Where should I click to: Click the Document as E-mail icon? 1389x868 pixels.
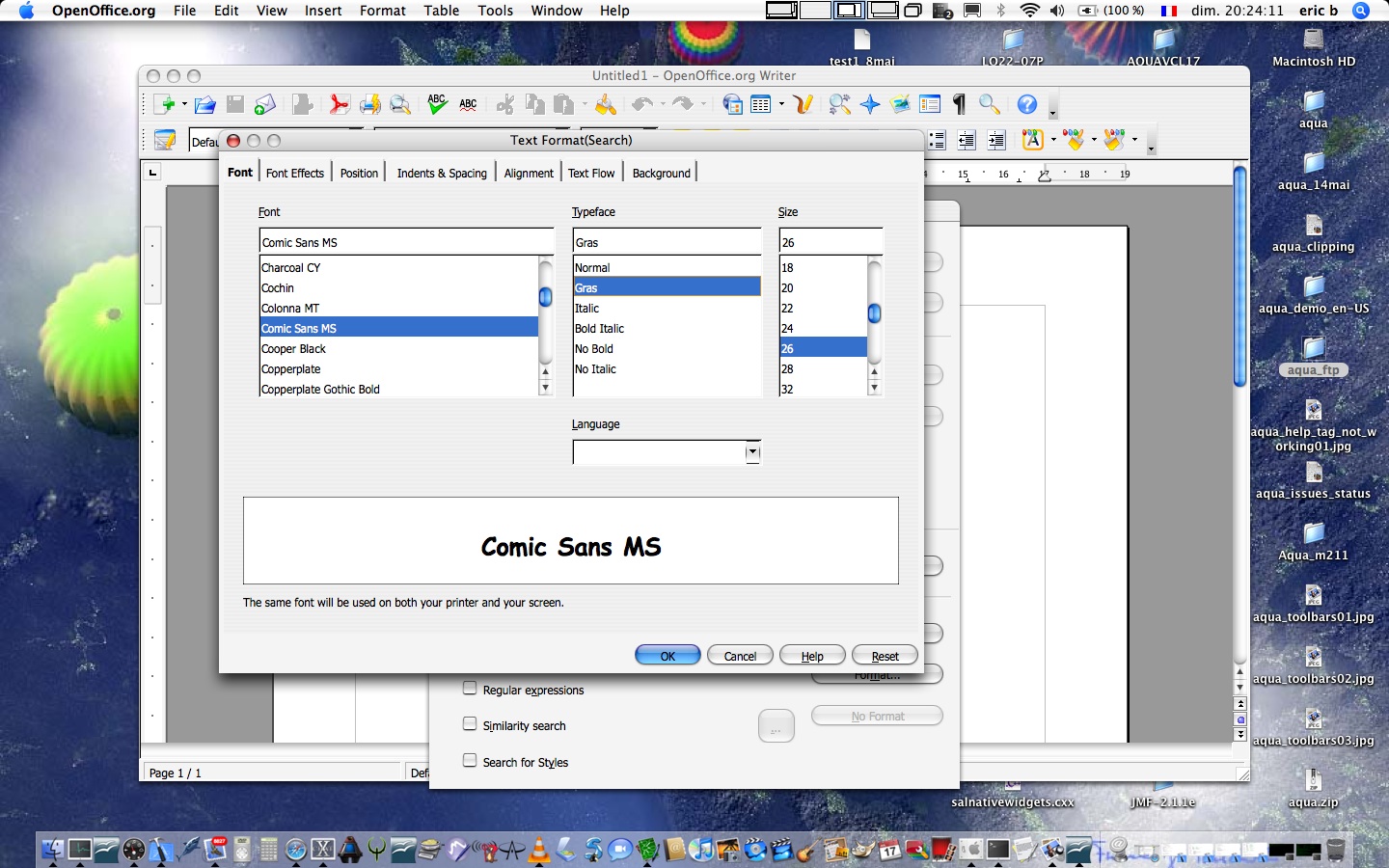click(x=265, y=104)
